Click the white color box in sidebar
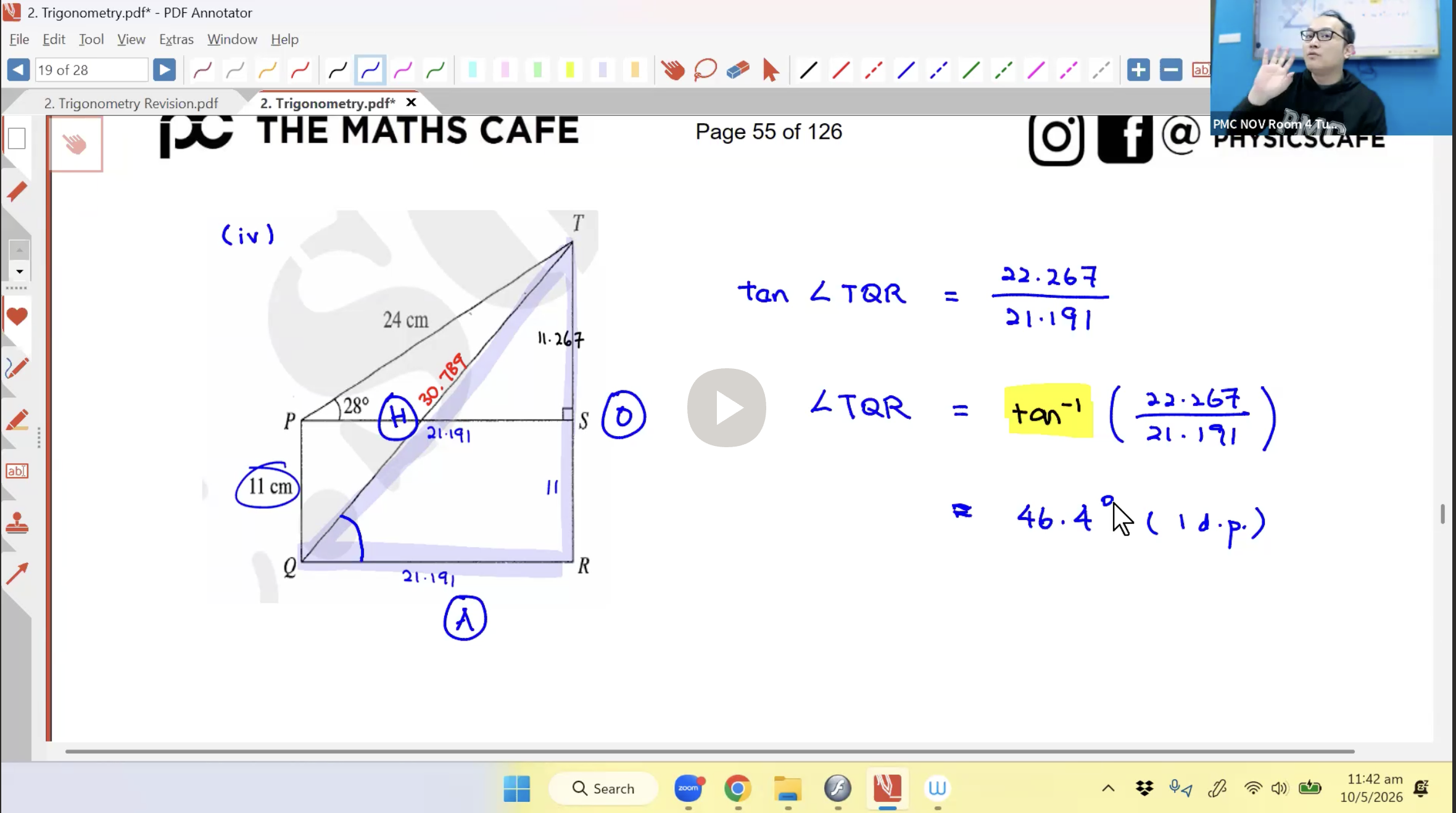 coord(17,139)
